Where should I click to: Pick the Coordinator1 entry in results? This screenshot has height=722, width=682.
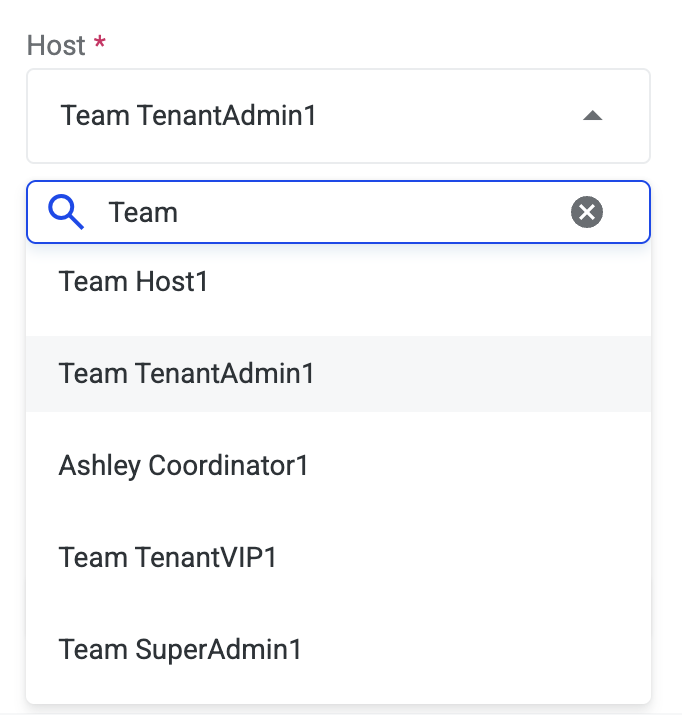click(184, 466)
